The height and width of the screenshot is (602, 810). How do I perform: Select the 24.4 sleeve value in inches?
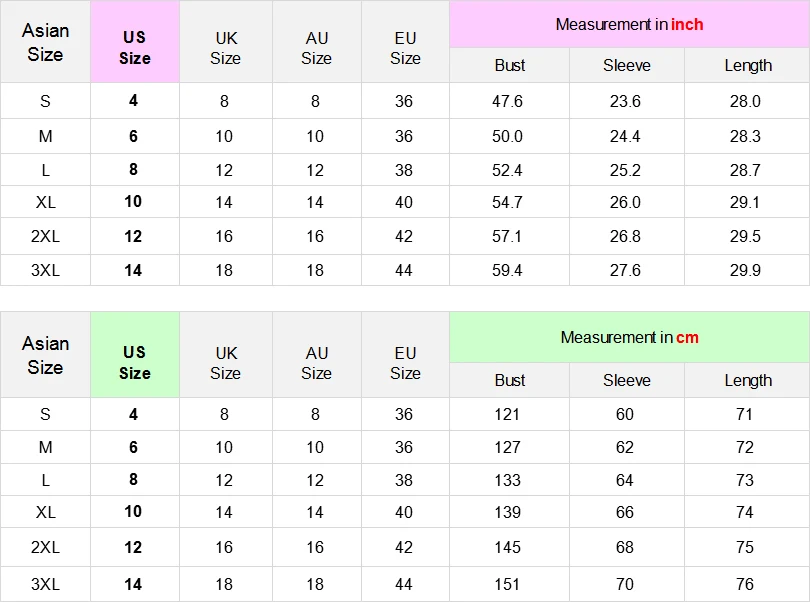pyautogui.click(x=625, y=136)
